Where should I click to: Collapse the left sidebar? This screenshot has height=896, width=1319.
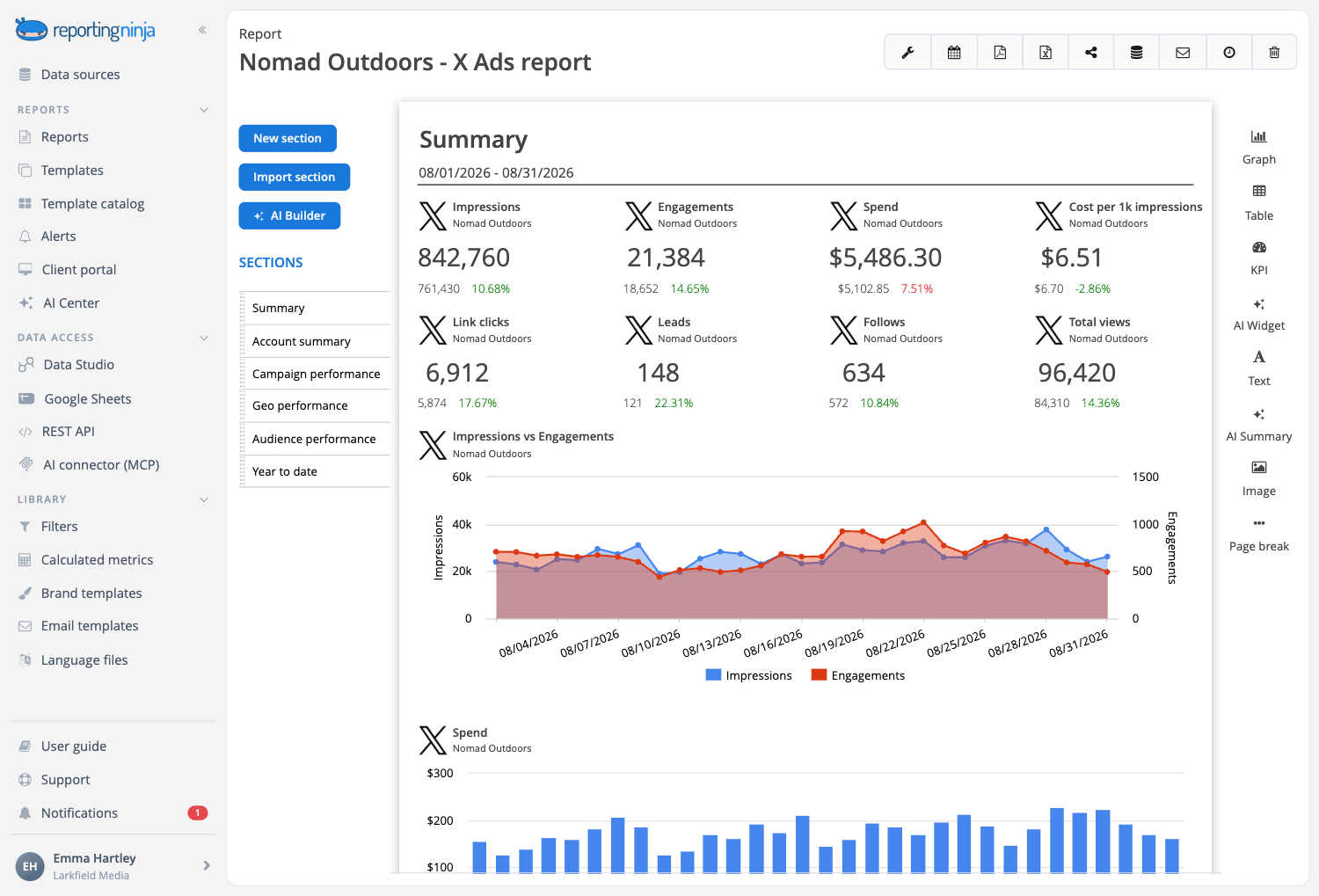coord(202,30)
